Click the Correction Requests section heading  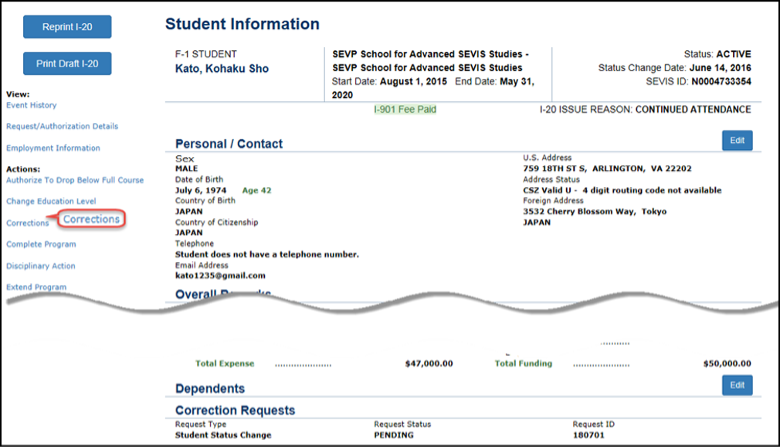pos(235,410)
